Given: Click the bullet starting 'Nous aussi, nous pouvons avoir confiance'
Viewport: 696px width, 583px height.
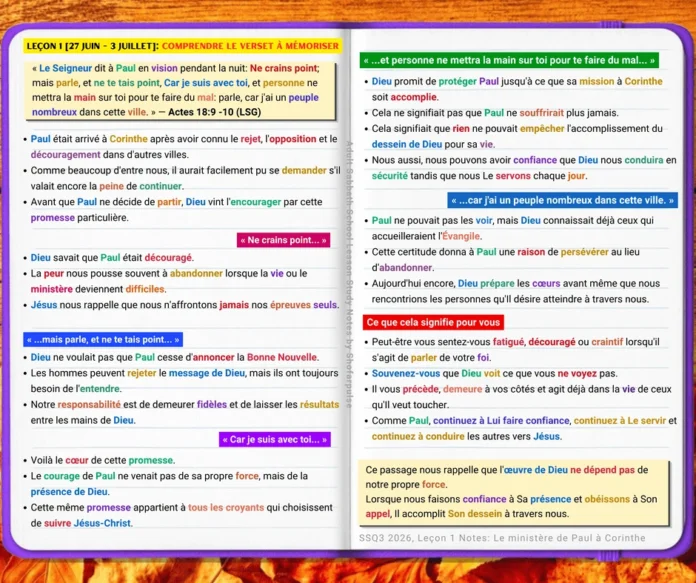Looking at the screenshot, I should [521, 168].
